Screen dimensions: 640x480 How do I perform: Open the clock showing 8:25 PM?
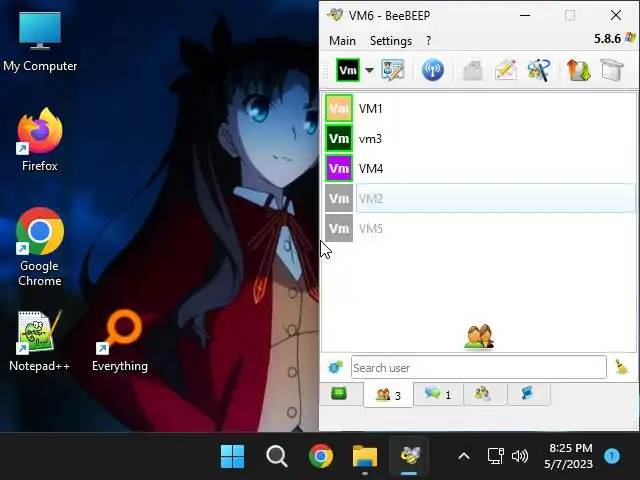570,456
